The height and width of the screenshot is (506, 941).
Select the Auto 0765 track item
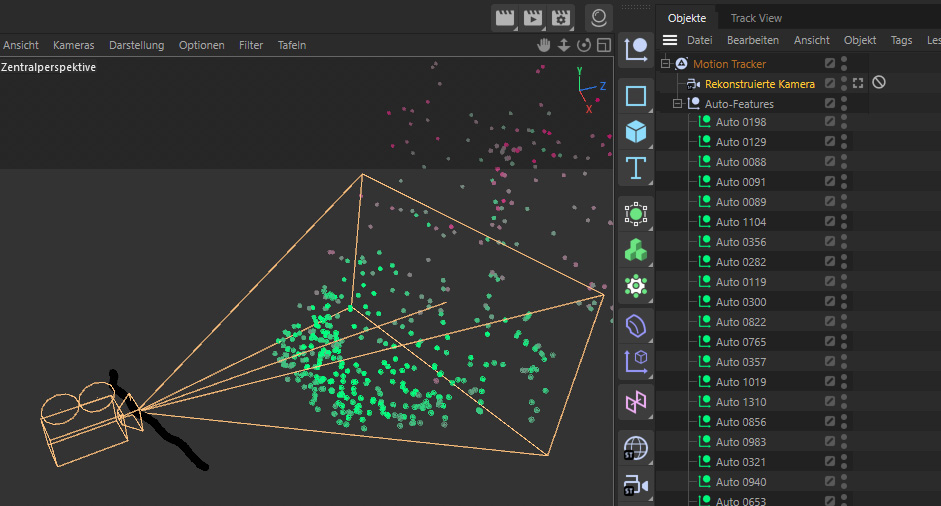741,342
